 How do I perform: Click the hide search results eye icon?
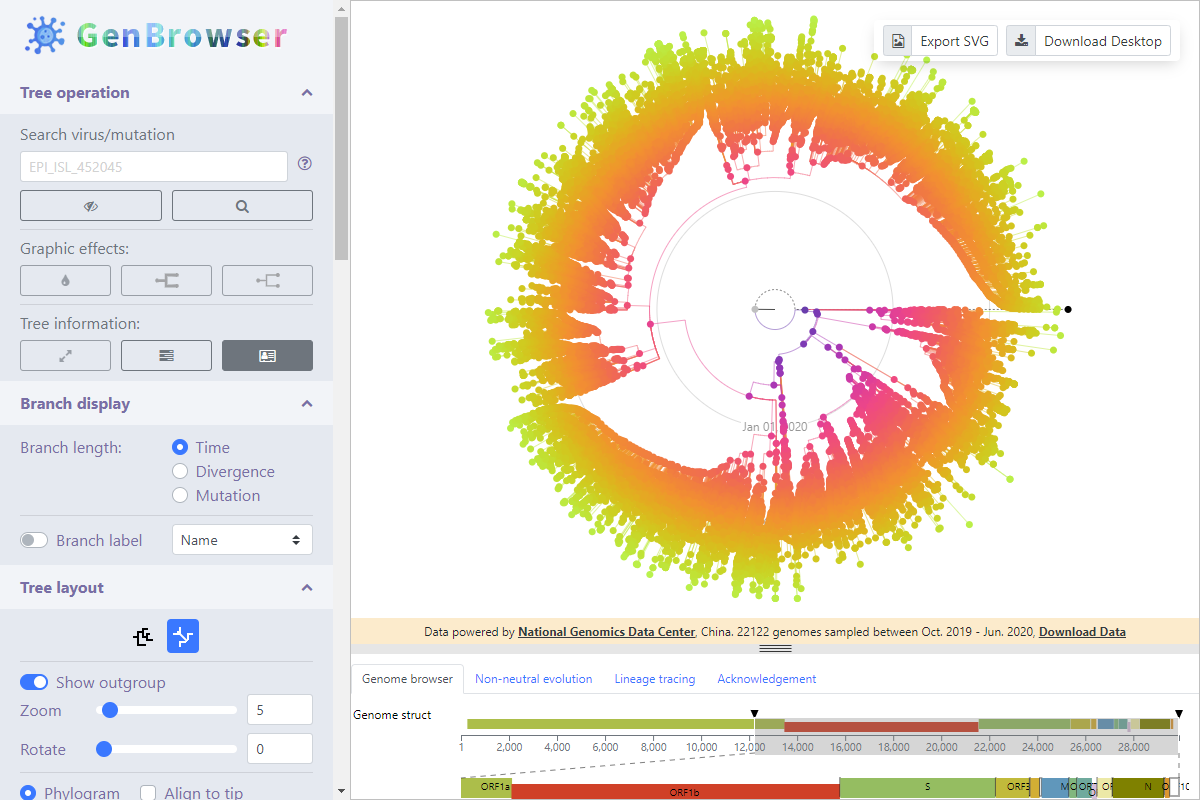pyautogui.click(x=90, y=205)
